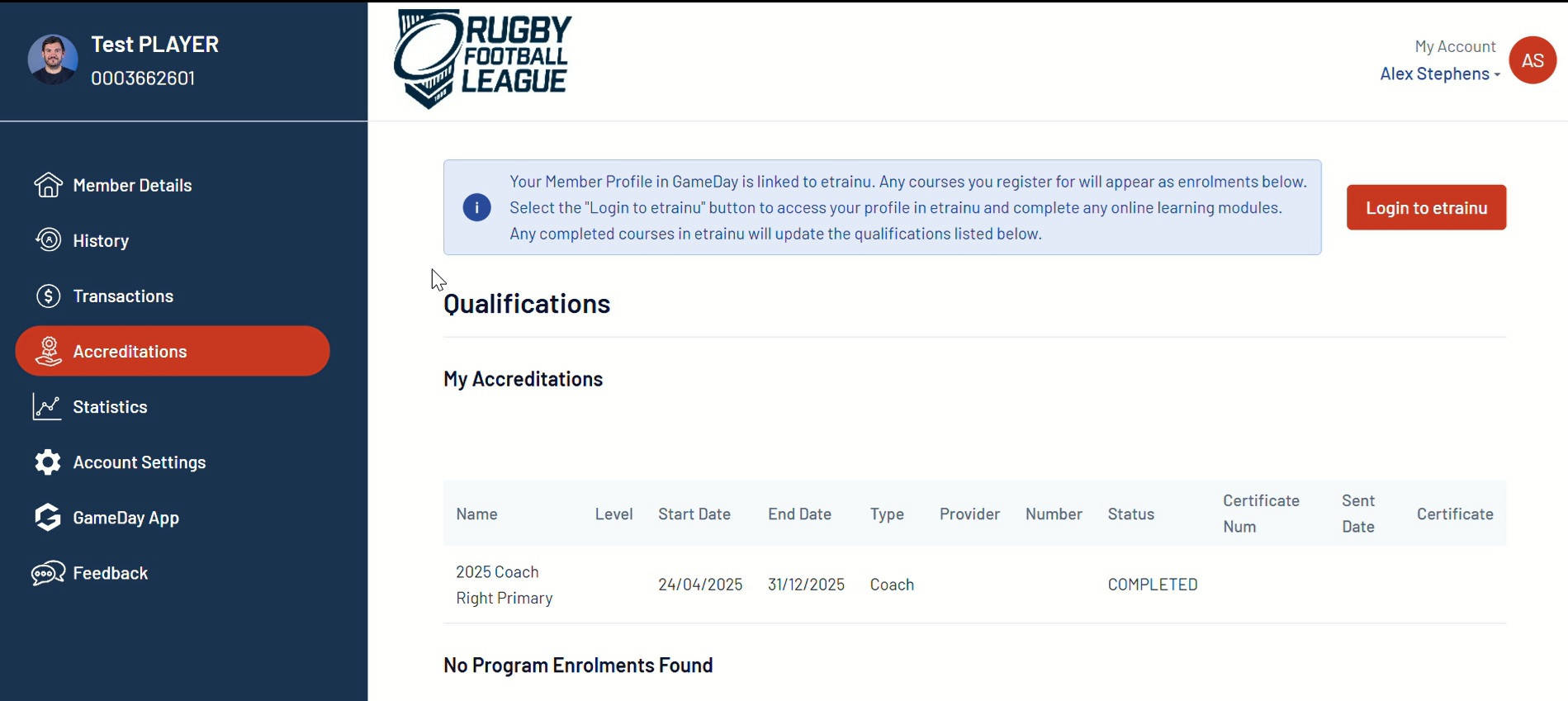
Task: Click the blue info icon in banner
Action: [x=476, y=207]
